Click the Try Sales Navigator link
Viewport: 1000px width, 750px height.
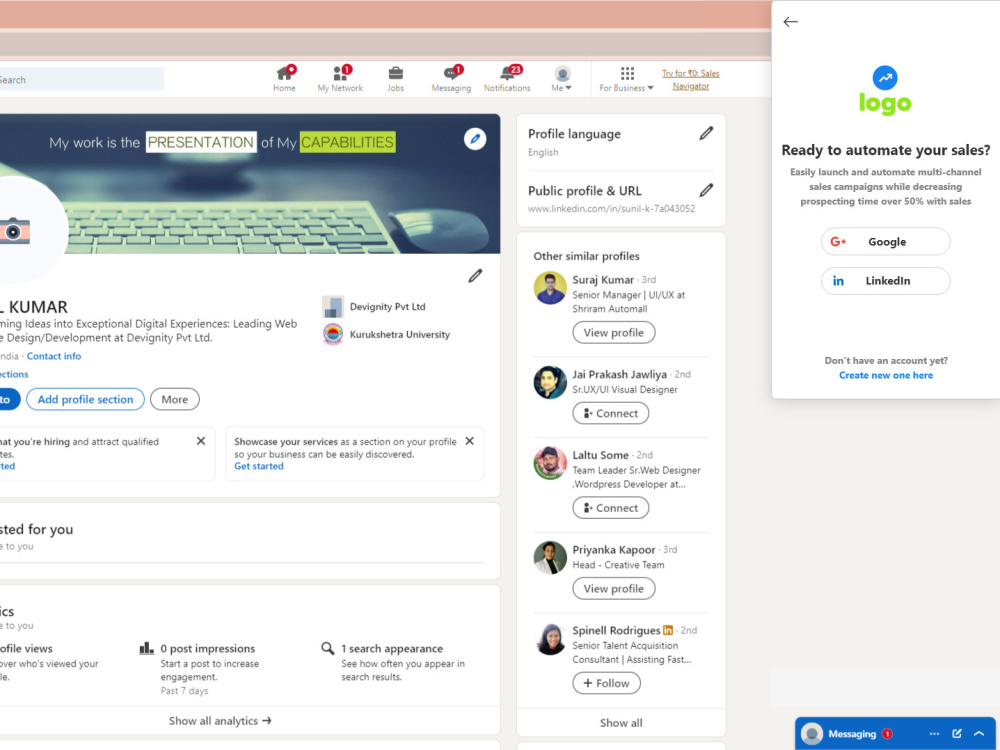coord(691,80)
